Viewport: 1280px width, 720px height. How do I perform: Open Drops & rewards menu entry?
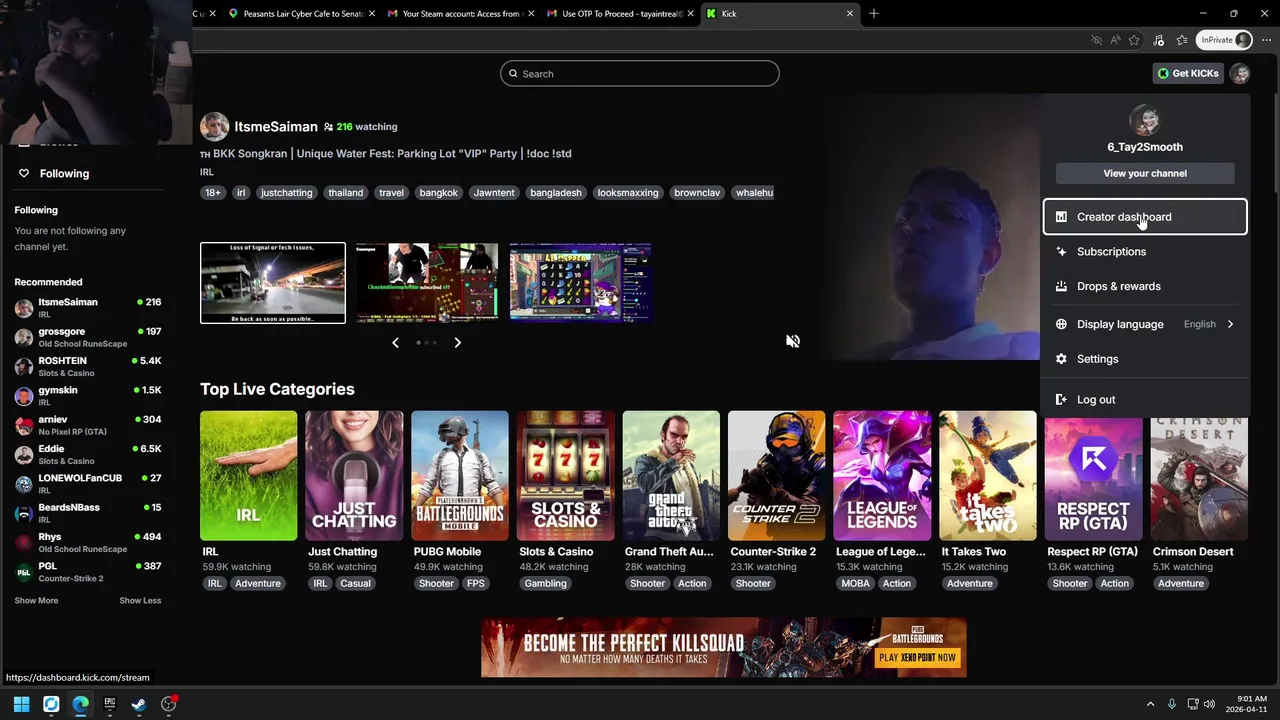click(x=1145, y=286)
